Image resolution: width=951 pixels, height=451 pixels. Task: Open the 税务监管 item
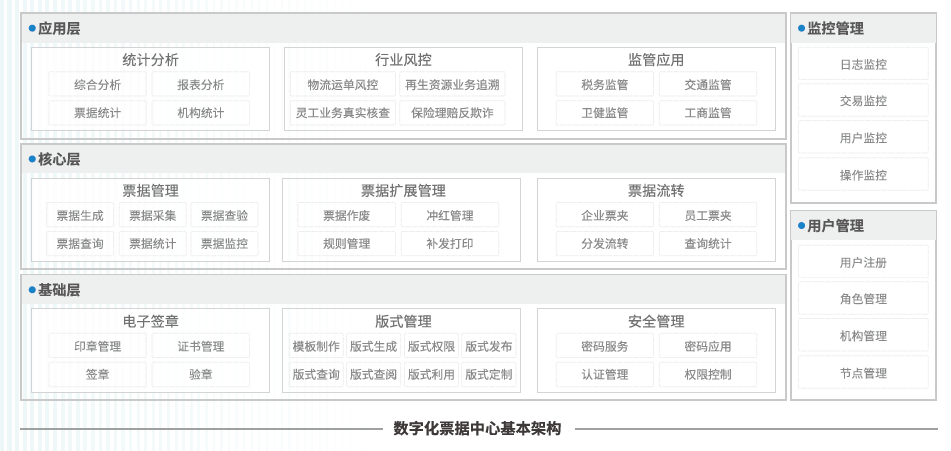(605, 85)
